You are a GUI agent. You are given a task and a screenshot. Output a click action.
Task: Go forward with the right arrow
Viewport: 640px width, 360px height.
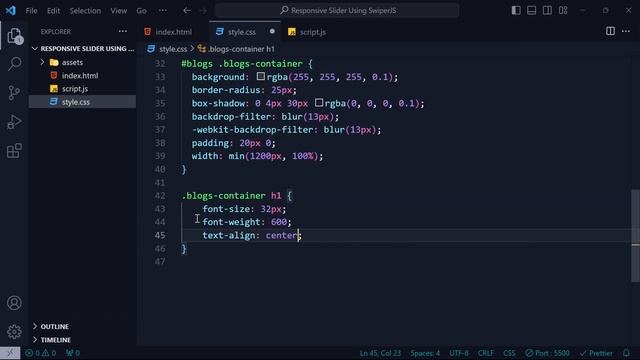point(203,11)
